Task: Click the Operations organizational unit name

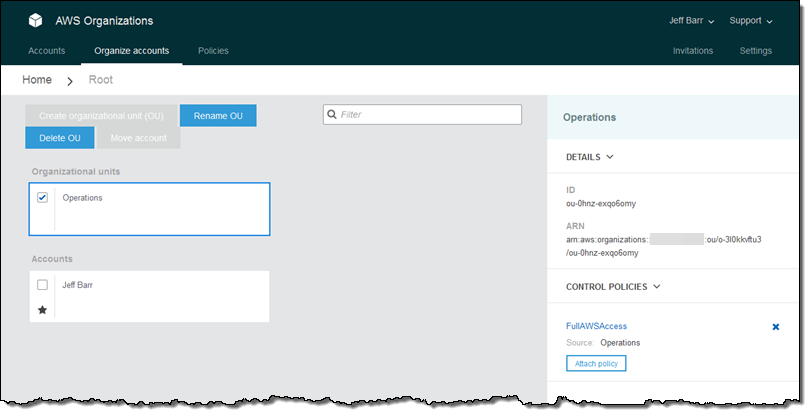Action: click(82, 198)
